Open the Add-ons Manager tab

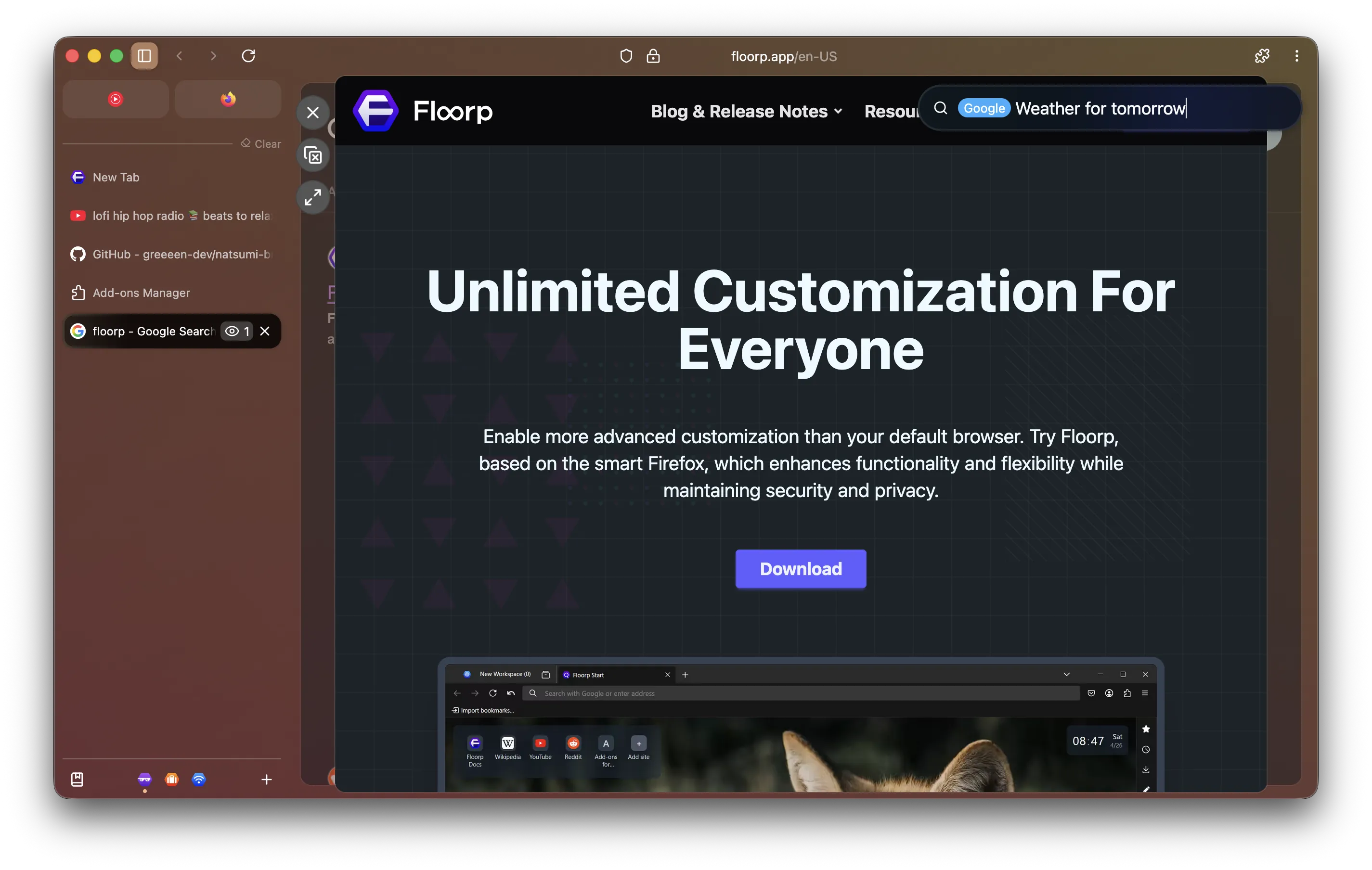[172, 293]
